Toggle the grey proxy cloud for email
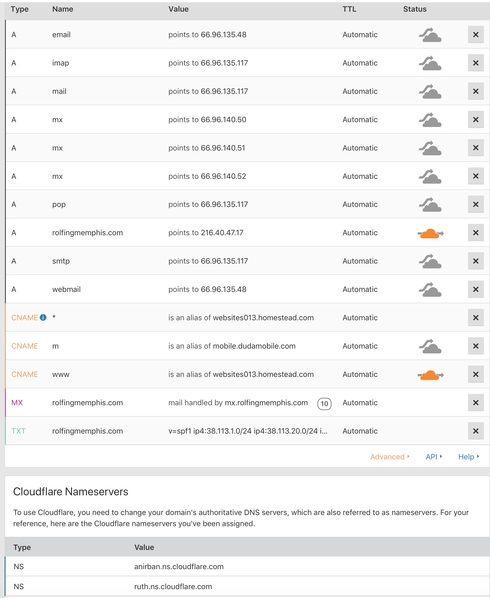Screen dimensions: 490x598 tap(430, 35)
